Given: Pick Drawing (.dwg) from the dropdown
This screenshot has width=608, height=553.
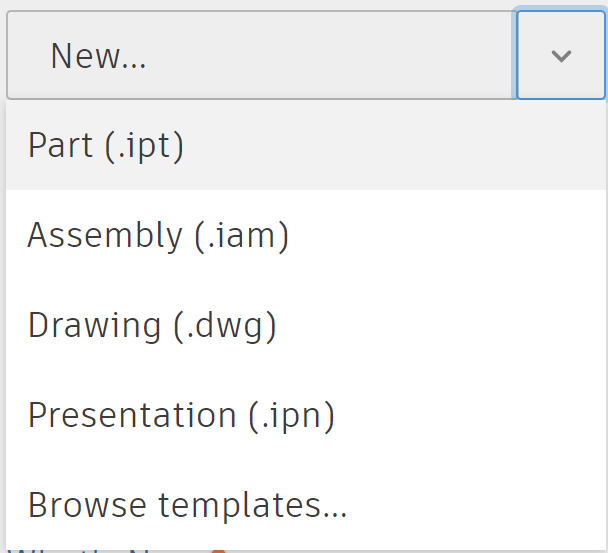Looking at the screenshot, I should click(x=152, y=326).
